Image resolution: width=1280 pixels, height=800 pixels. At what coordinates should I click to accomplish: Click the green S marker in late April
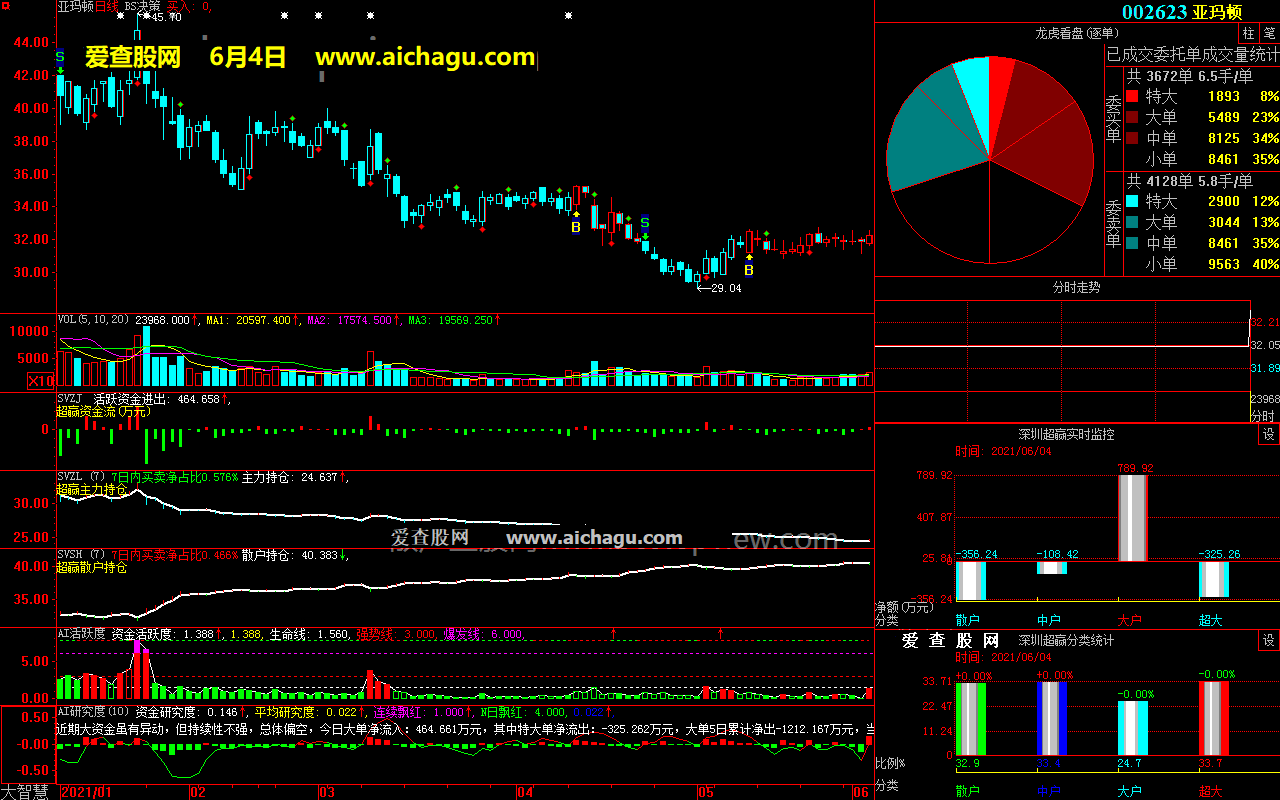pos(645,222)
